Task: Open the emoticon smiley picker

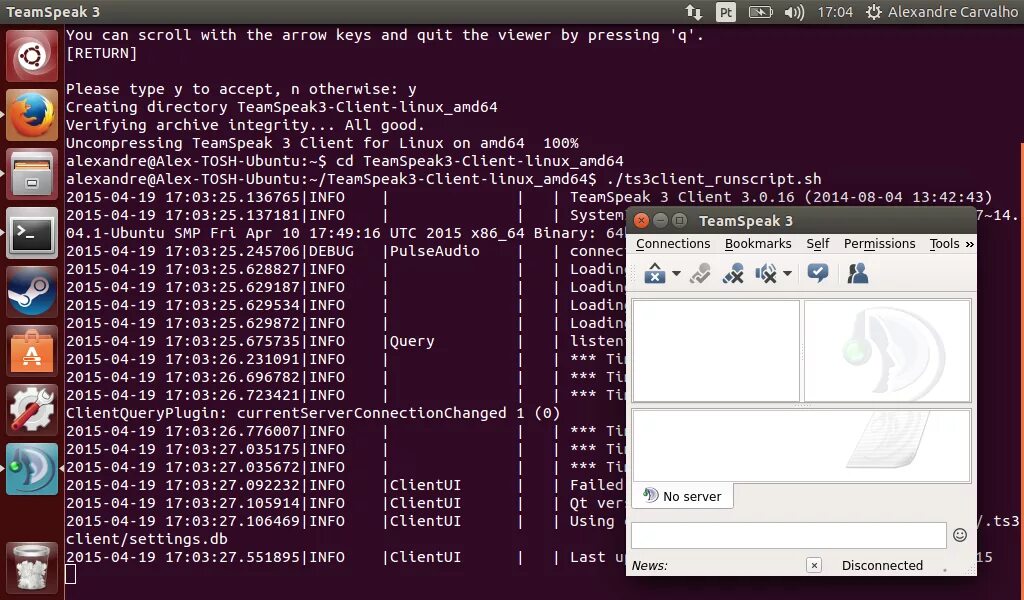Action: pyautogui.click(x=959, y=535)
